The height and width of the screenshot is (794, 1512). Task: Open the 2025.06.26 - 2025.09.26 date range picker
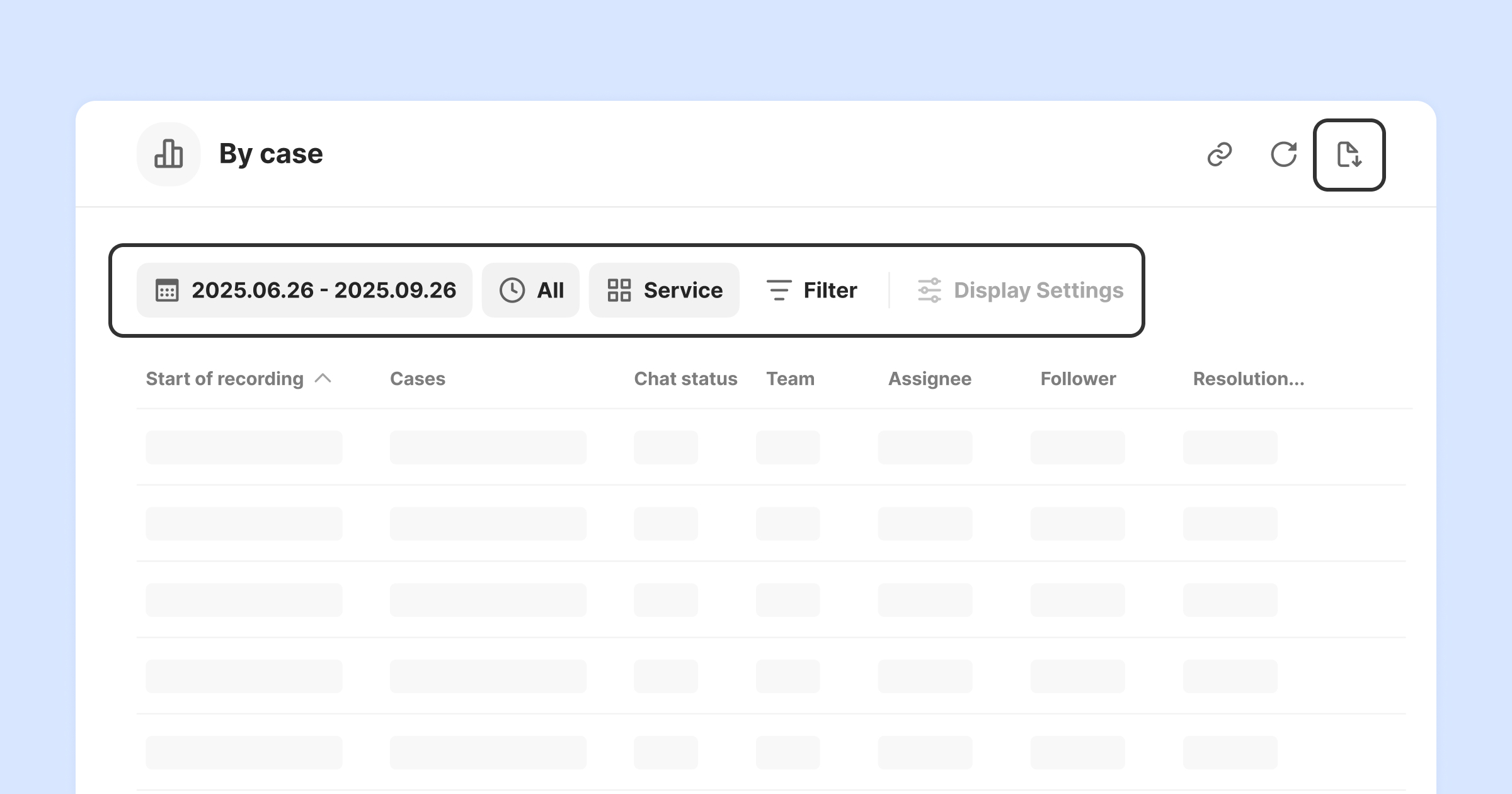(324, 291)
